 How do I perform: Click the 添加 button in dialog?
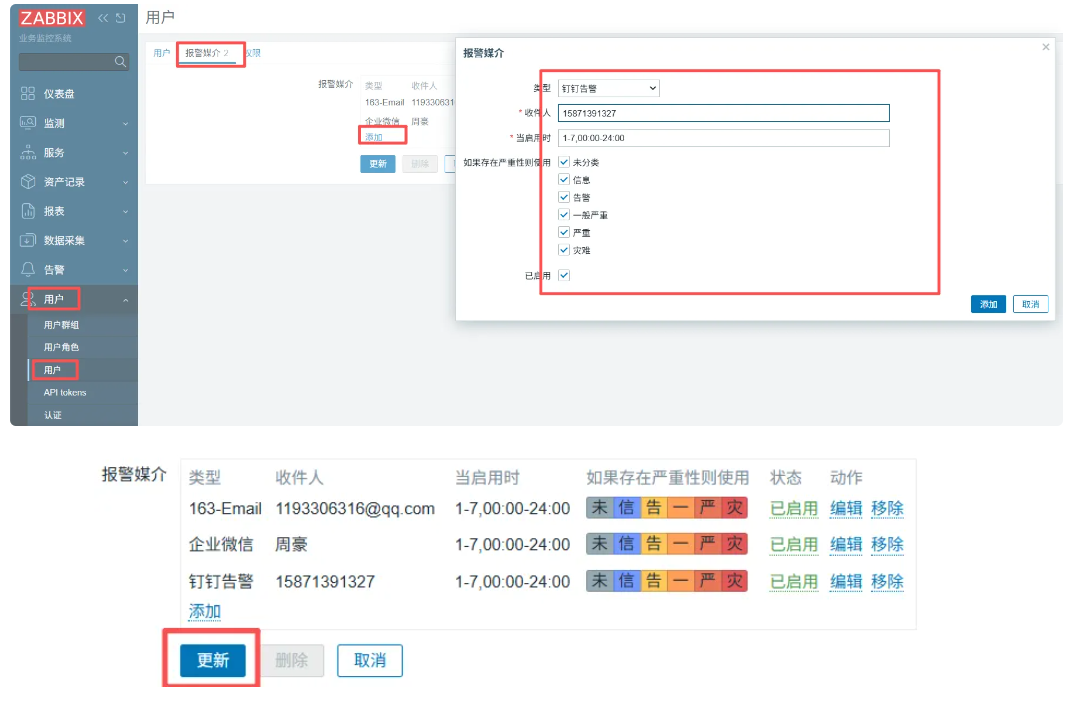tap(988, 304)
